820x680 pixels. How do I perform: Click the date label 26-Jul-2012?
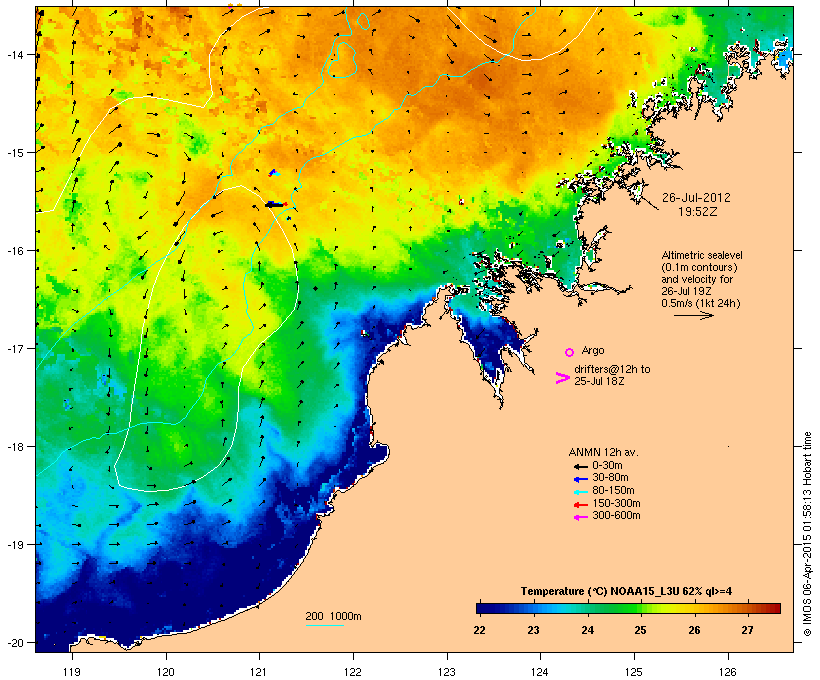point(696,198)
